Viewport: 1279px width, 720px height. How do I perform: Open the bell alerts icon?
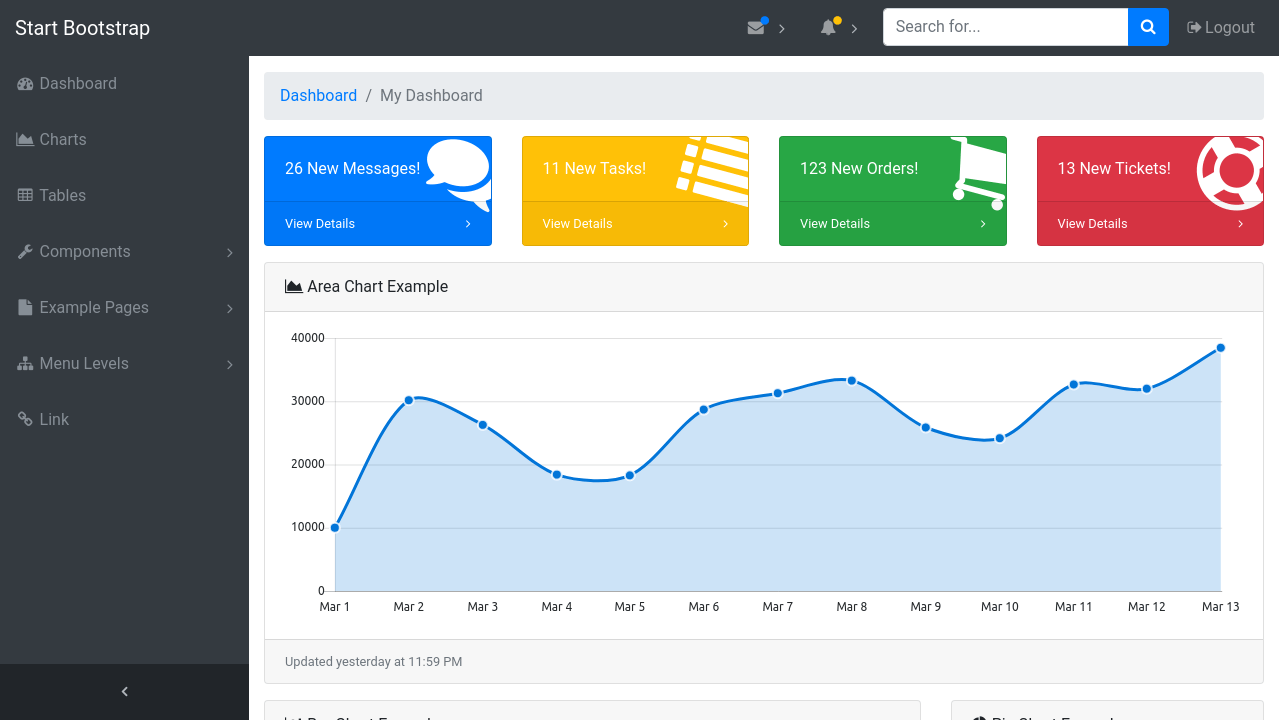(x=828, y=28)
